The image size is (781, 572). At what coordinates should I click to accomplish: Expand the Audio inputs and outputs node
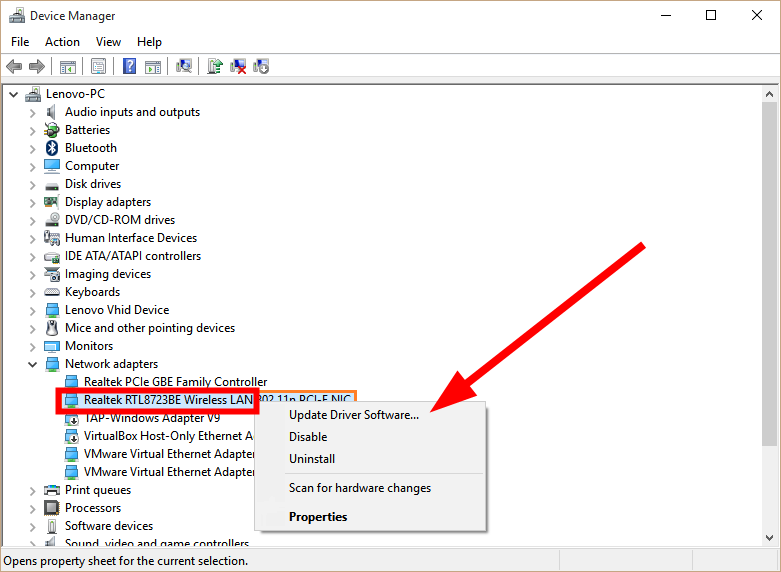32,113
